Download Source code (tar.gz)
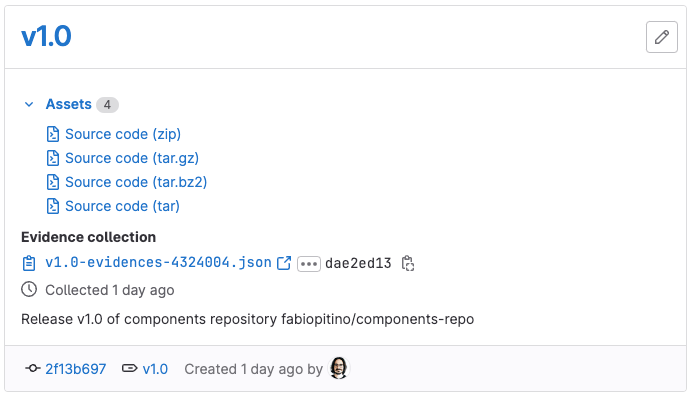The image size is (693, 398). [132, 158]
